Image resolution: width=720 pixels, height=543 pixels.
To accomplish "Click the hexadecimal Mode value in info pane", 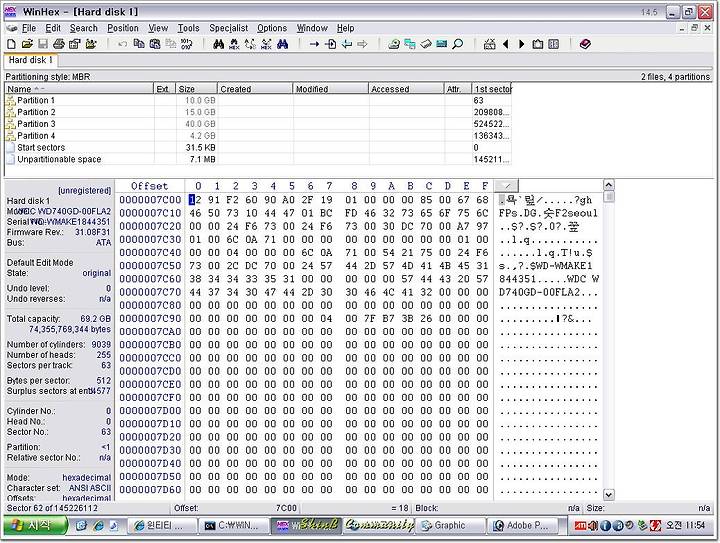I will pos(86,477).
